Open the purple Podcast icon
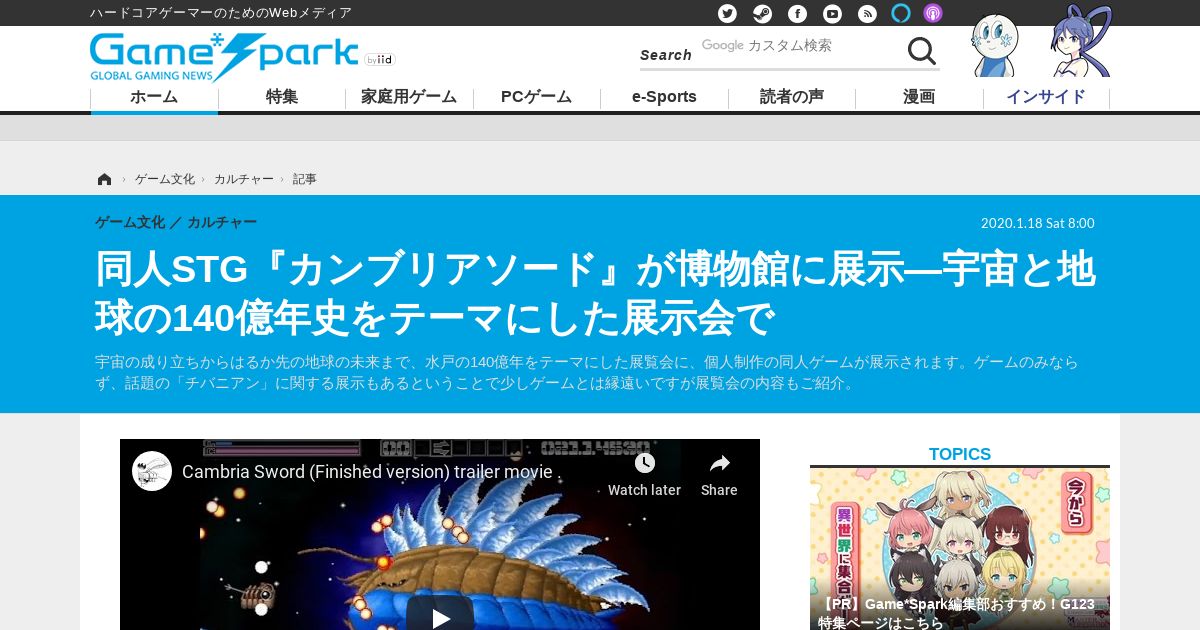The width and height of the screenshot is (1200, 630). tap(932, 13)
